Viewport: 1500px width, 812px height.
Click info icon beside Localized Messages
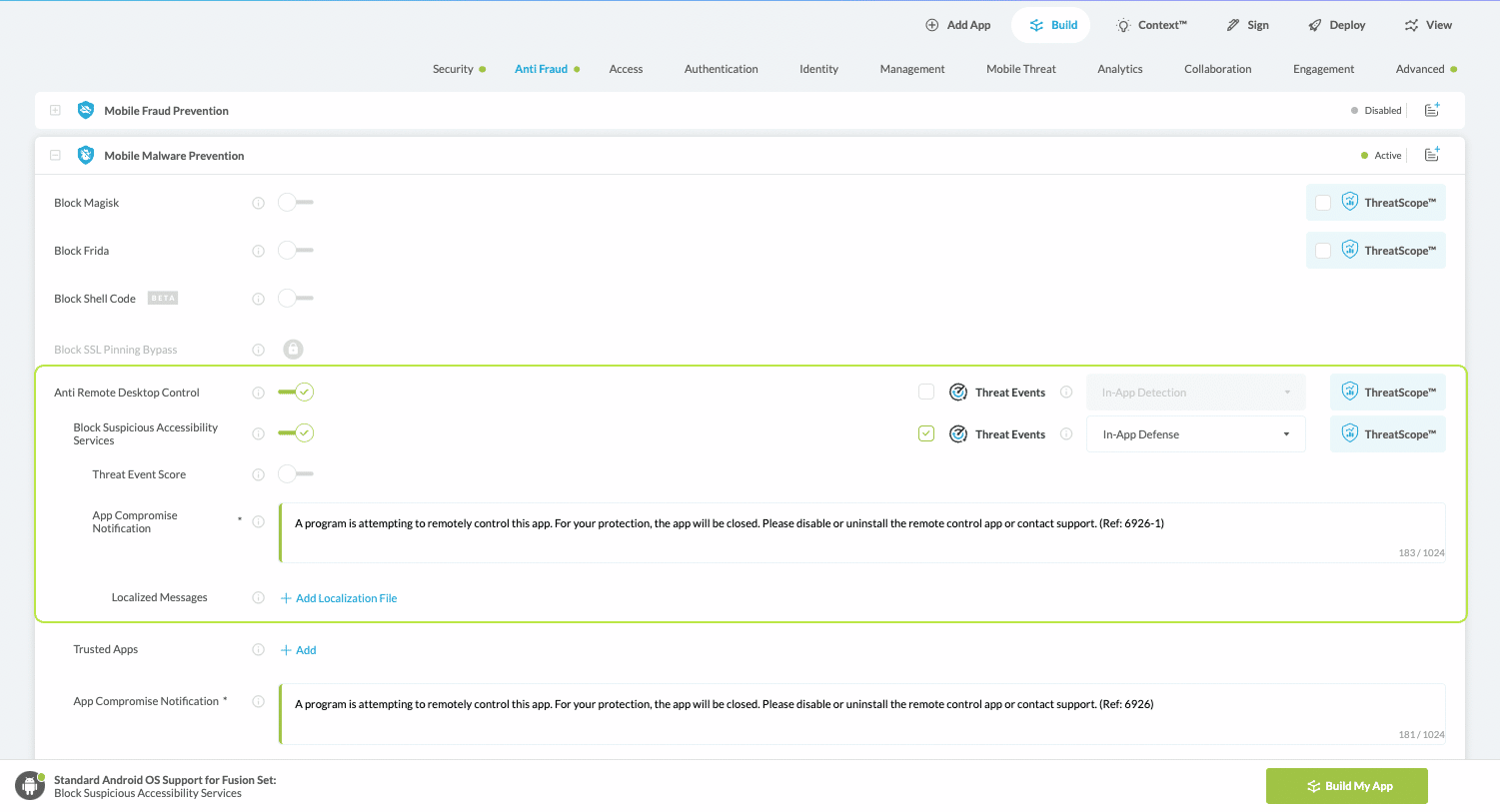[258, 598]
